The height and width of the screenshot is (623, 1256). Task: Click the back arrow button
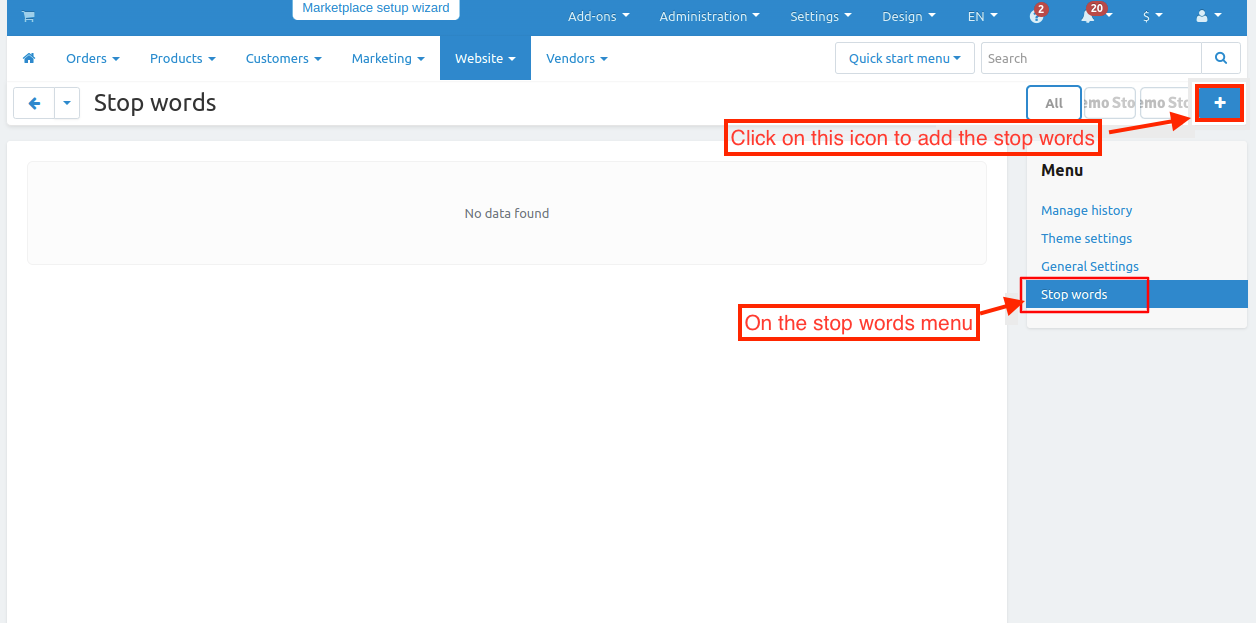coord(34,103)
